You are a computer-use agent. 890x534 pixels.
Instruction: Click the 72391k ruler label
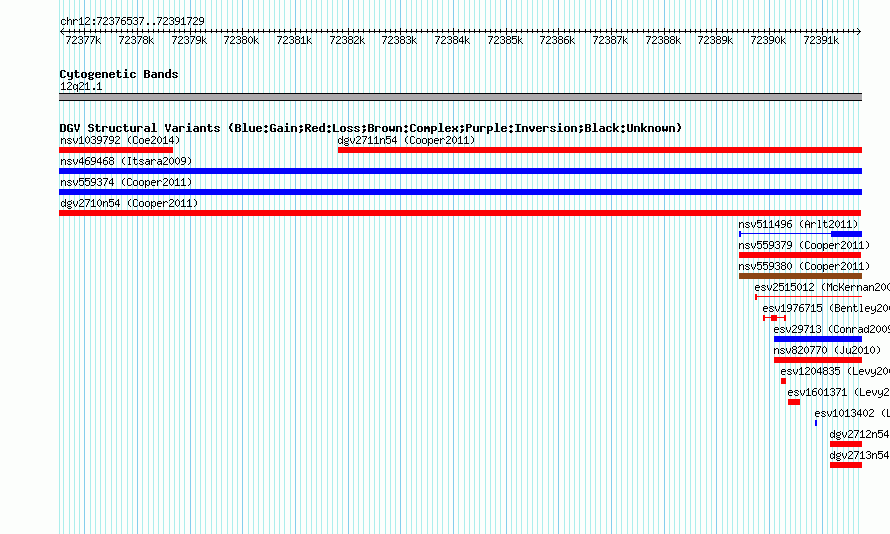(x=820, y=40)
